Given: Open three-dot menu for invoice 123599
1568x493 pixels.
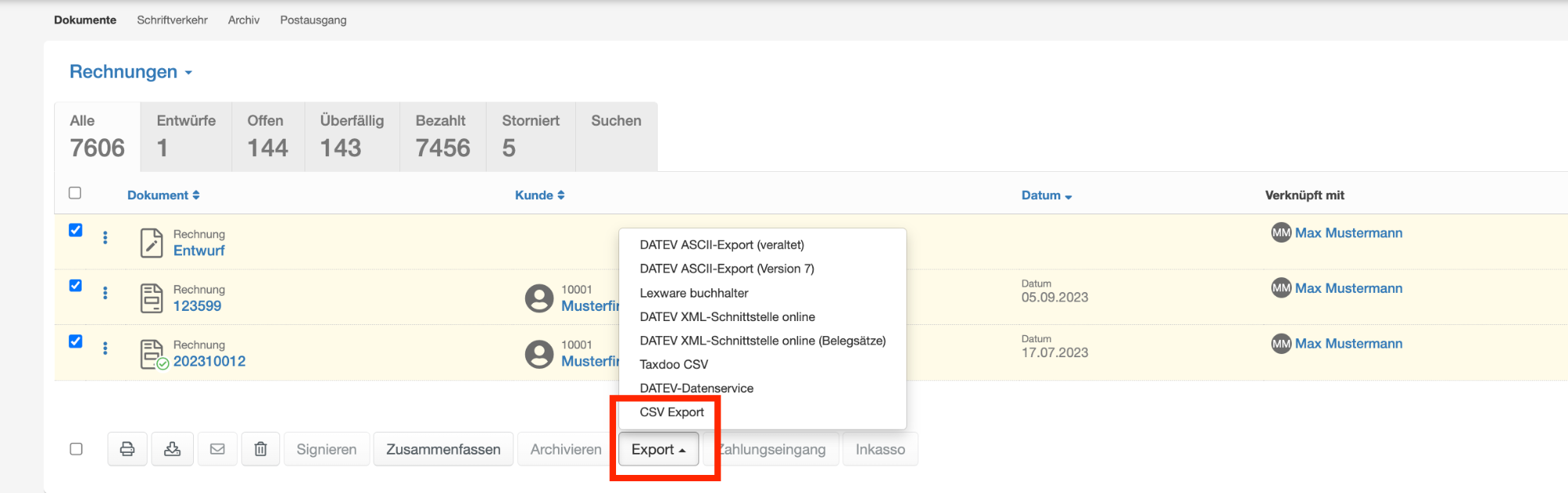Looking at the screenshot, I should [x=105, y=293].
